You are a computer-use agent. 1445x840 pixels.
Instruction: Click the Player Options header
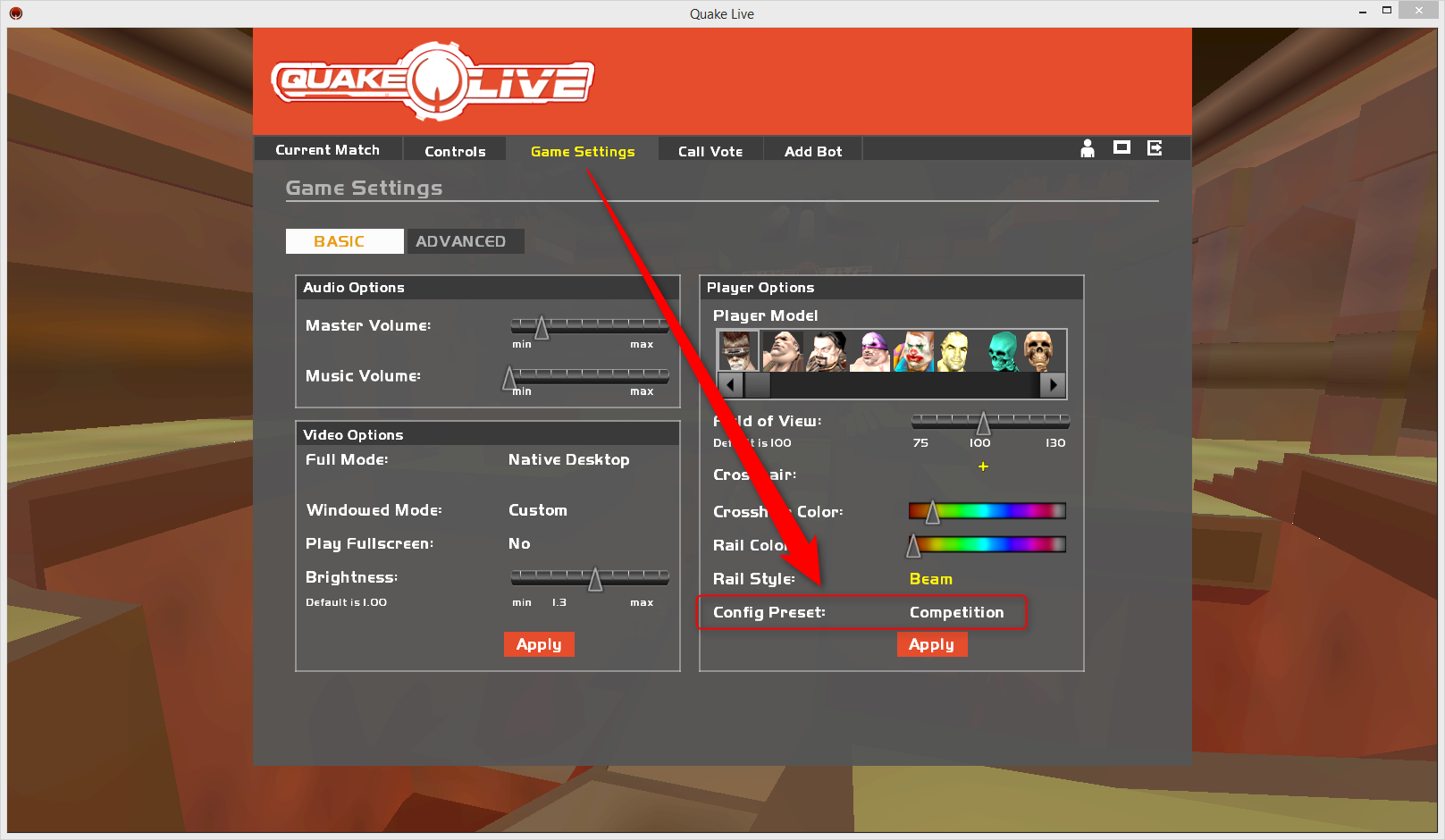coord(891,287)
